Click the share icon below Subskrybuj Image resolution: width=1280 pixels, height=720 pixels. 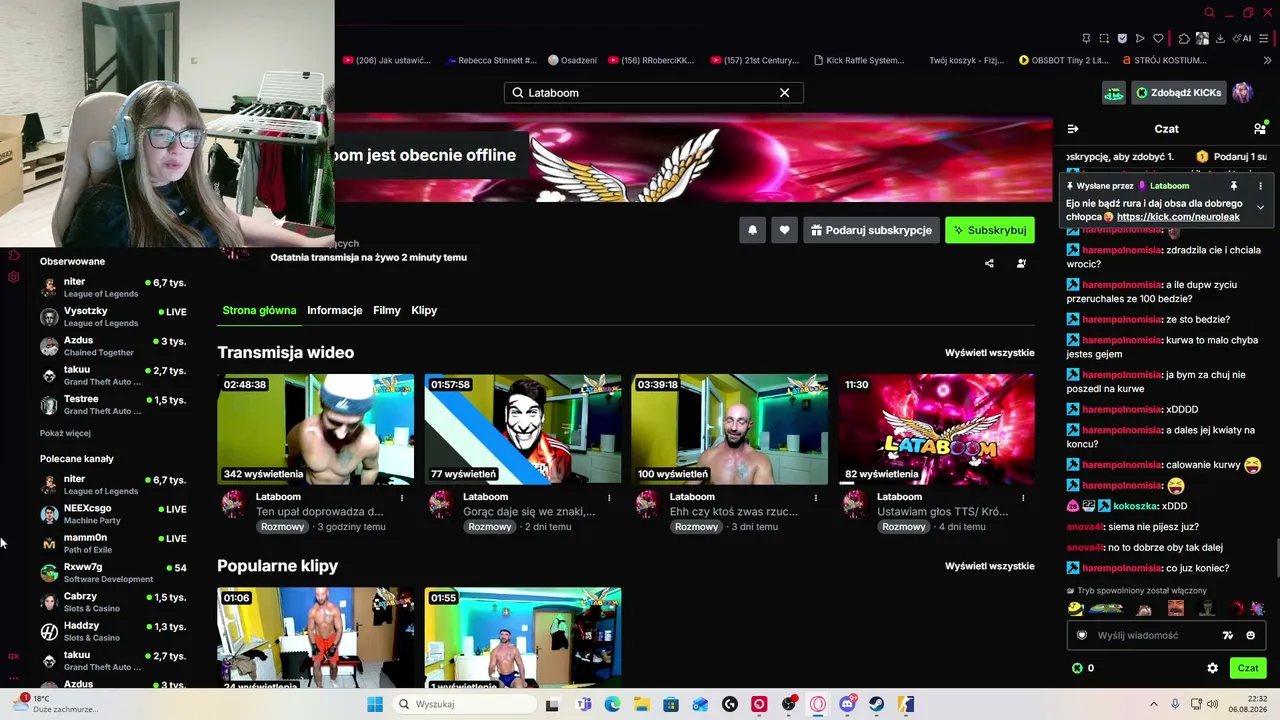[989, 264]
